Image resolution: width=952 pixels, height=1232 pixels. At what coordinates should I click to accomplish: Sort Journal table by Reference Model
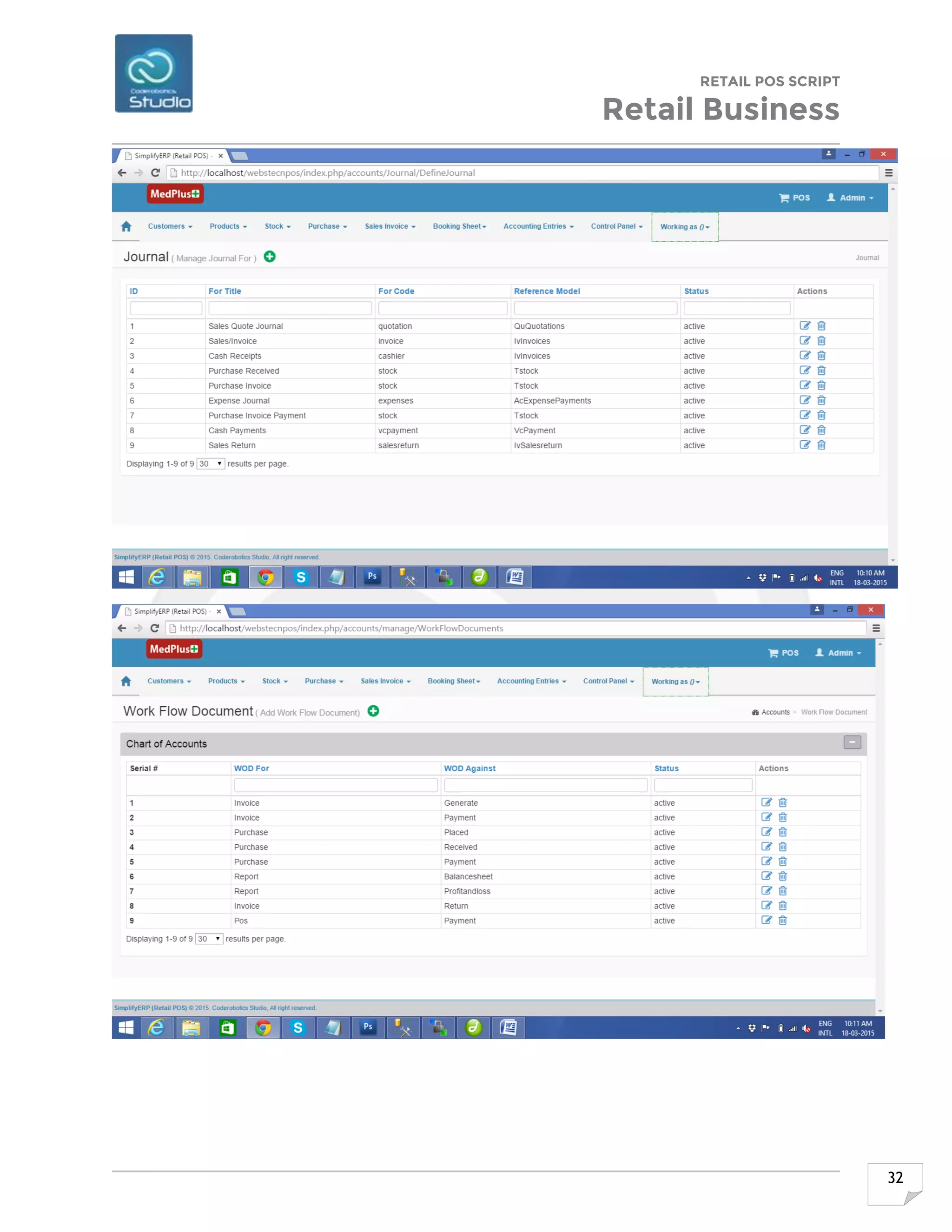(x=547, y=291)
